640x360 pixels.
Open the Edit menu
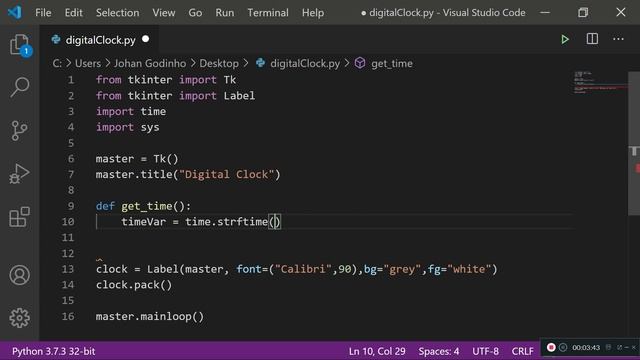click(x=73, y=13)
